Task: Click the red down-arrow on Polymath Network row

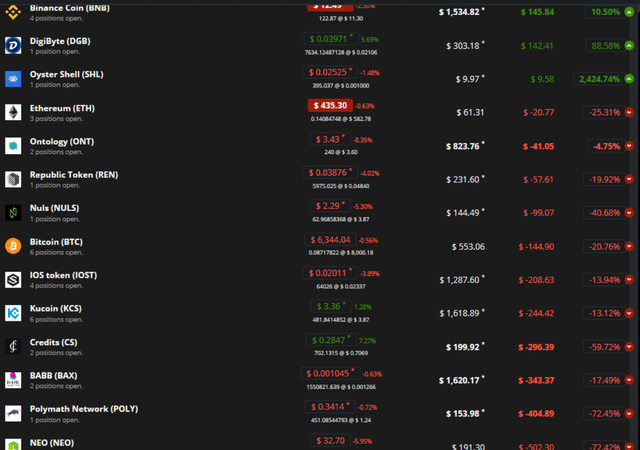Action: (629, 414)
